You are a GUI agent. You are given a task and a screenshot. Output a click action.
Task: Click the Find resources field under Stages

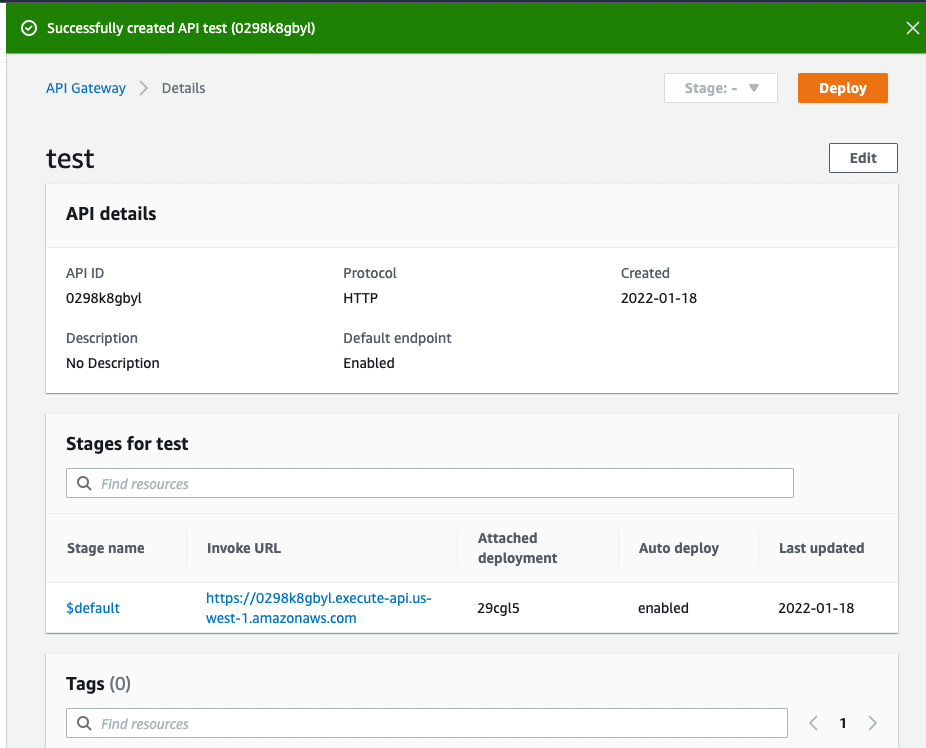430,483
